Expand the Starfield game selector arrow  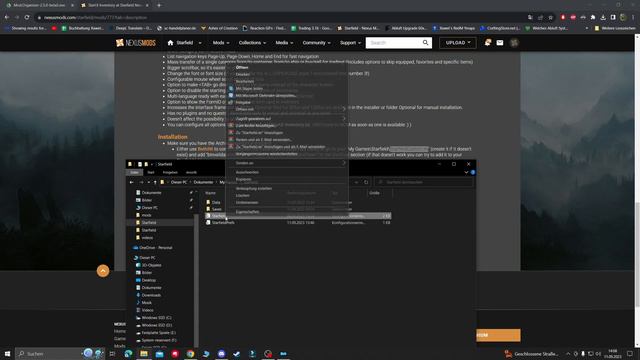200,42
